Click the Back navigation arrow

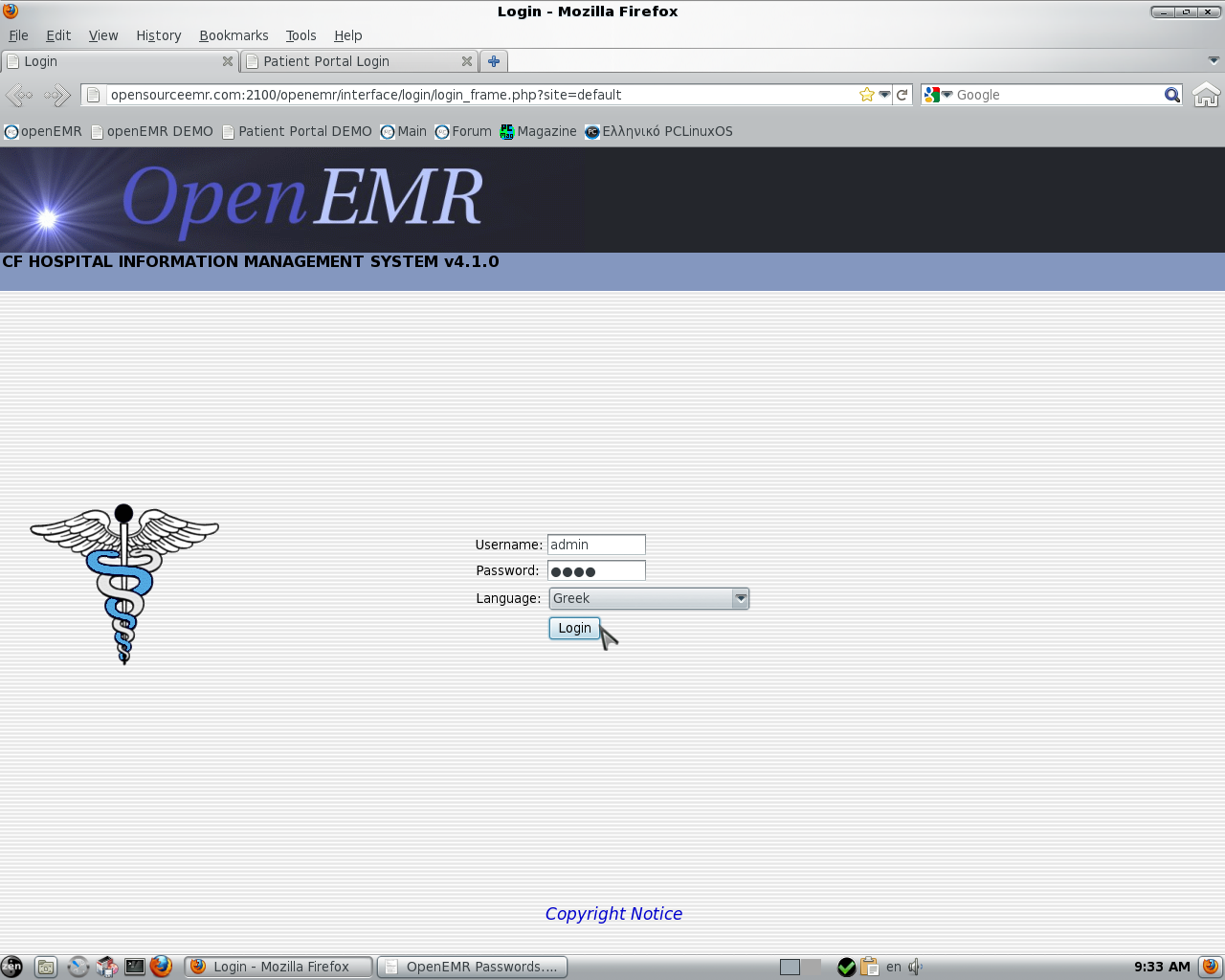point(19,95)
